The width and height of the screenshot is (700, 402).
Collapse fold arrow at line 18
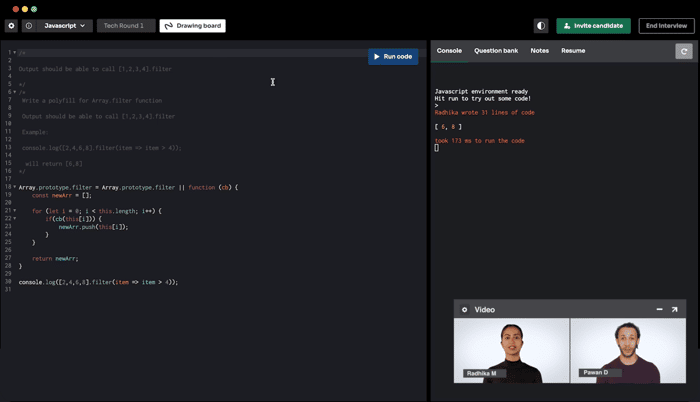point(15,187)
